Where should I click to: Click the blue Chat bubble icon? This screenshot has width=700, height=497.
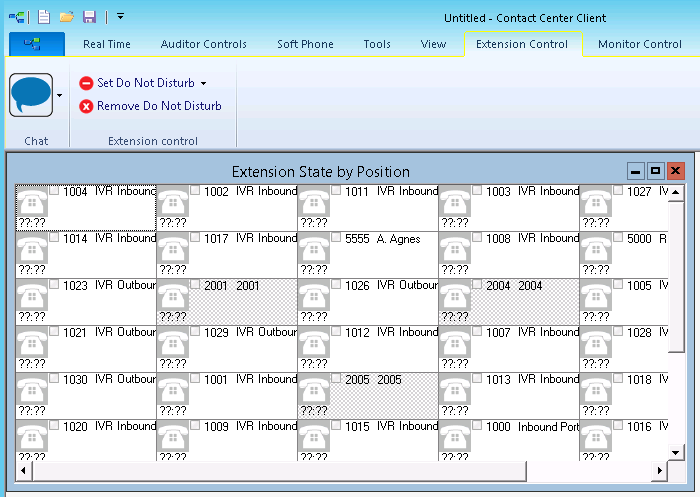[31, 95]
